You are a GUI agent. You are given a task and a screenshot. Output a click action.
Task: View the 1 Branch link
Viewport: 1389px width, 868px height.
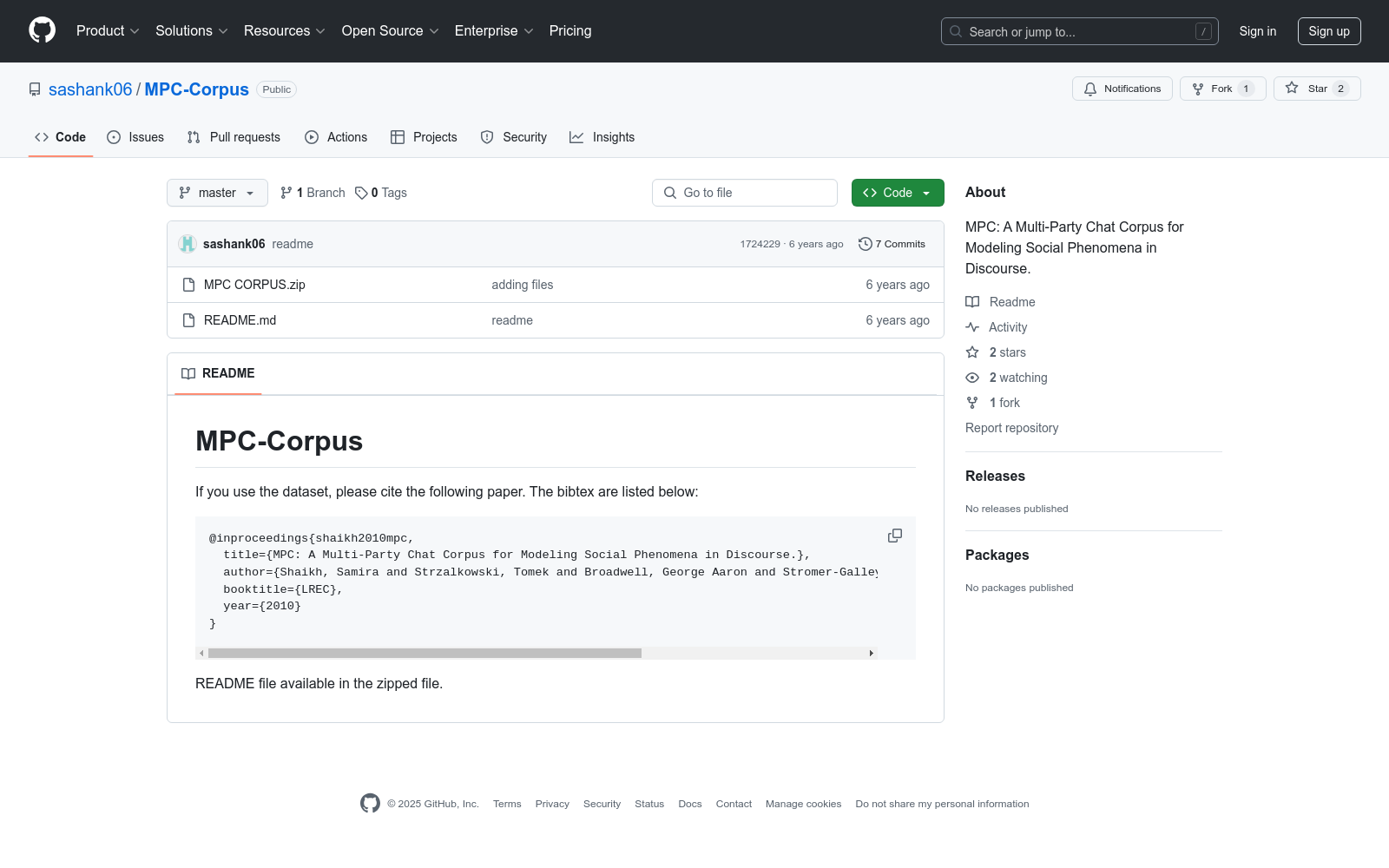coord(313,193)
